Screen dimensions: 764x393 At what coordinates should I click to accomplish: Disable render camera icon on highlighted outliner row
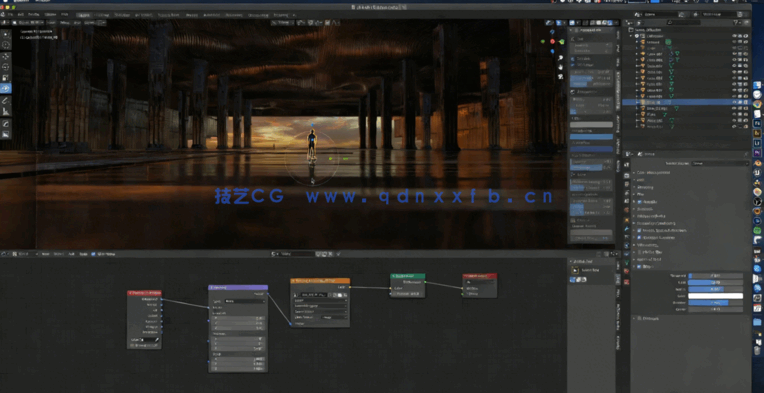coord(746,102)
